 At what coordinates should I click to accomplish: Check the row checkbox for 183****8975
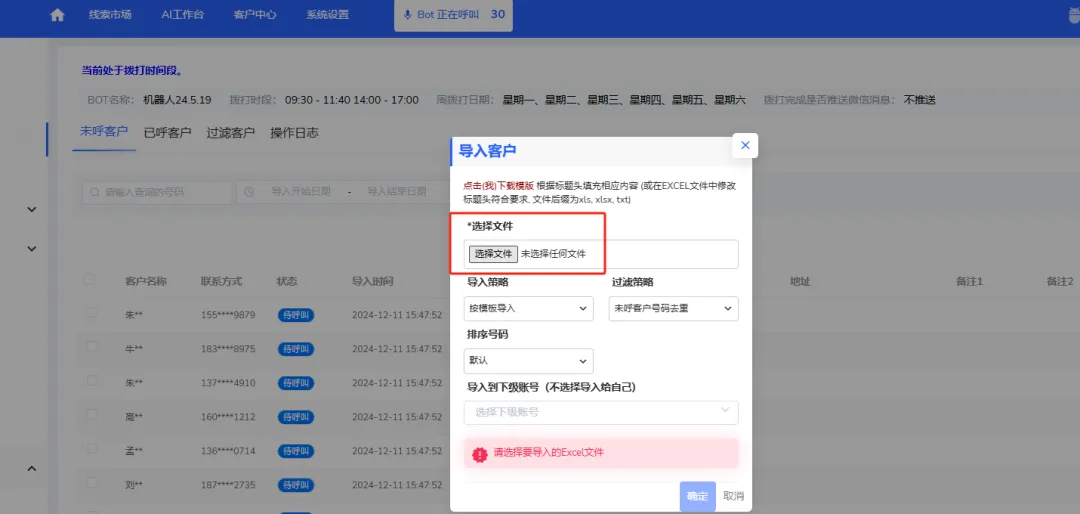tap(92, 347)
